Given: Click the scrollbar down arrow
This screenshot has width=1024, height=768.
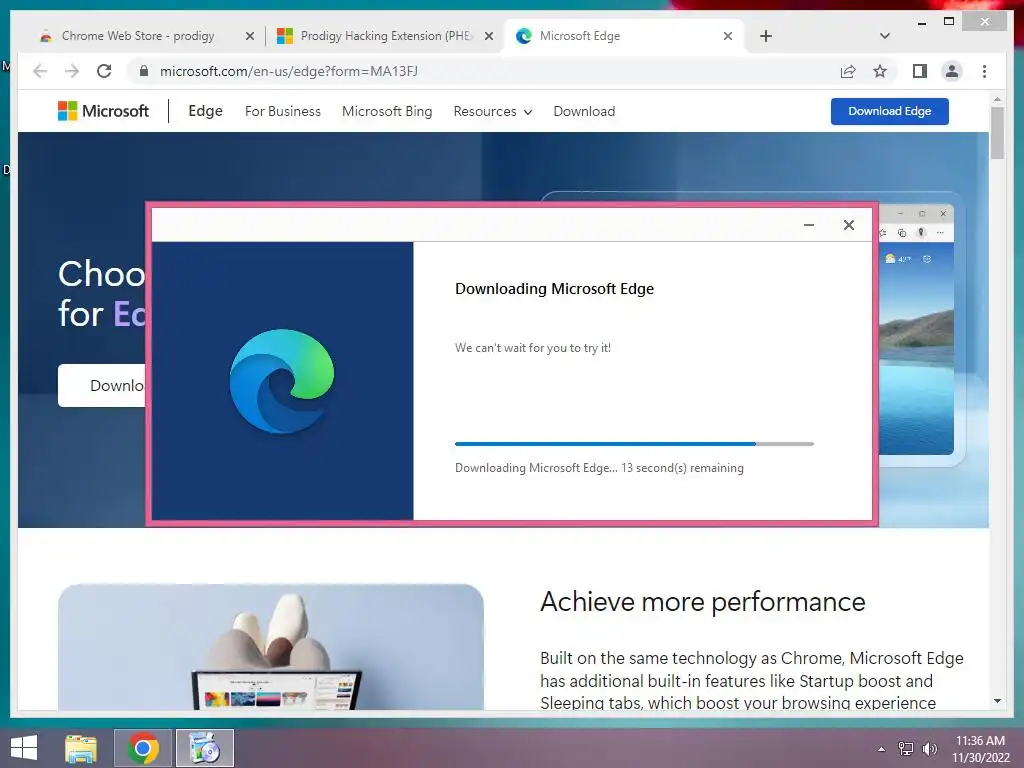Looking at the screenshot, I should pos(997,701).
